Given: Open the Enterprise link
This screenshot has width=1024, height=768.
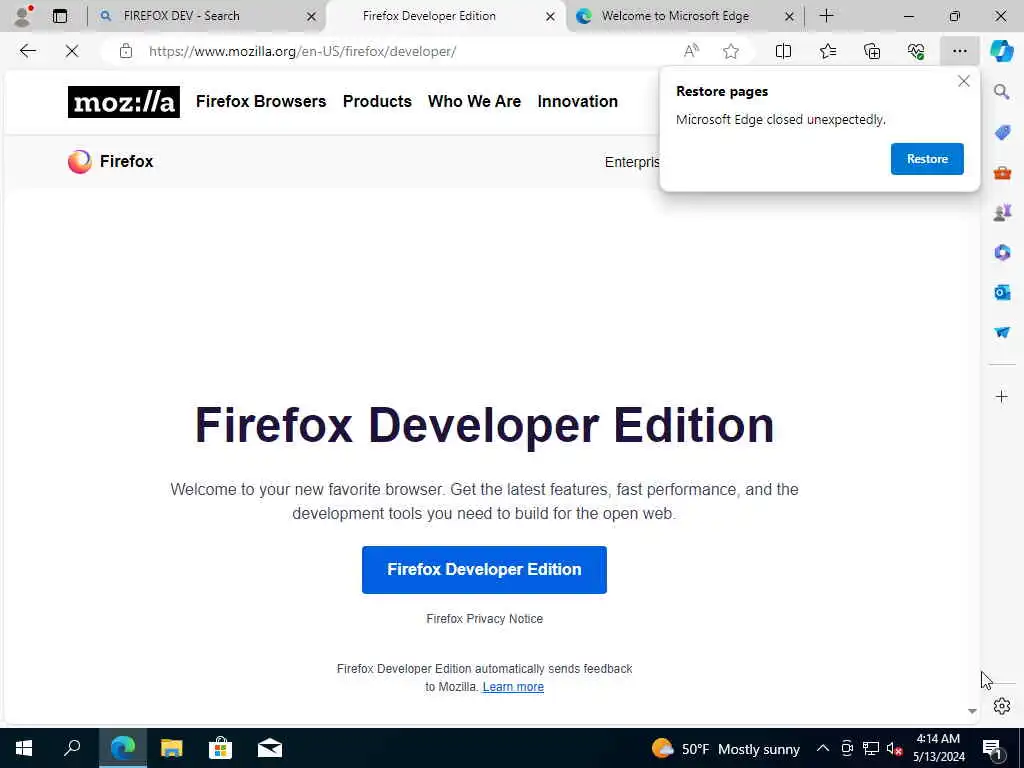Looking at the screenshot, I should click(x=632, y=162).
